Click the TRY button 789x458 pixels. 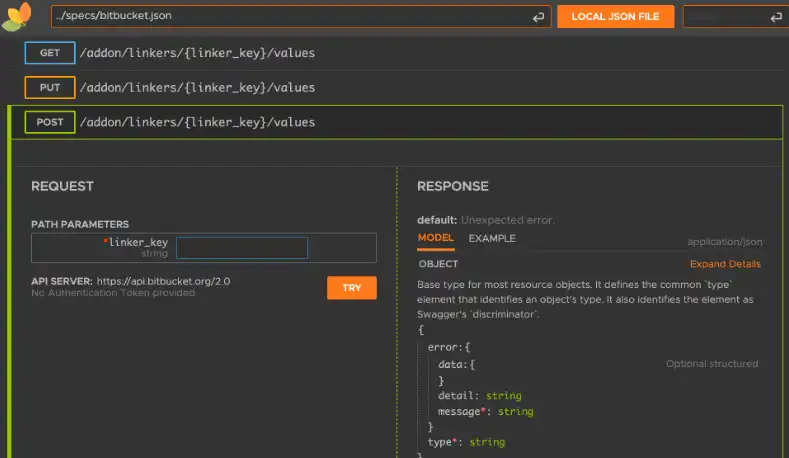[352, 288]
